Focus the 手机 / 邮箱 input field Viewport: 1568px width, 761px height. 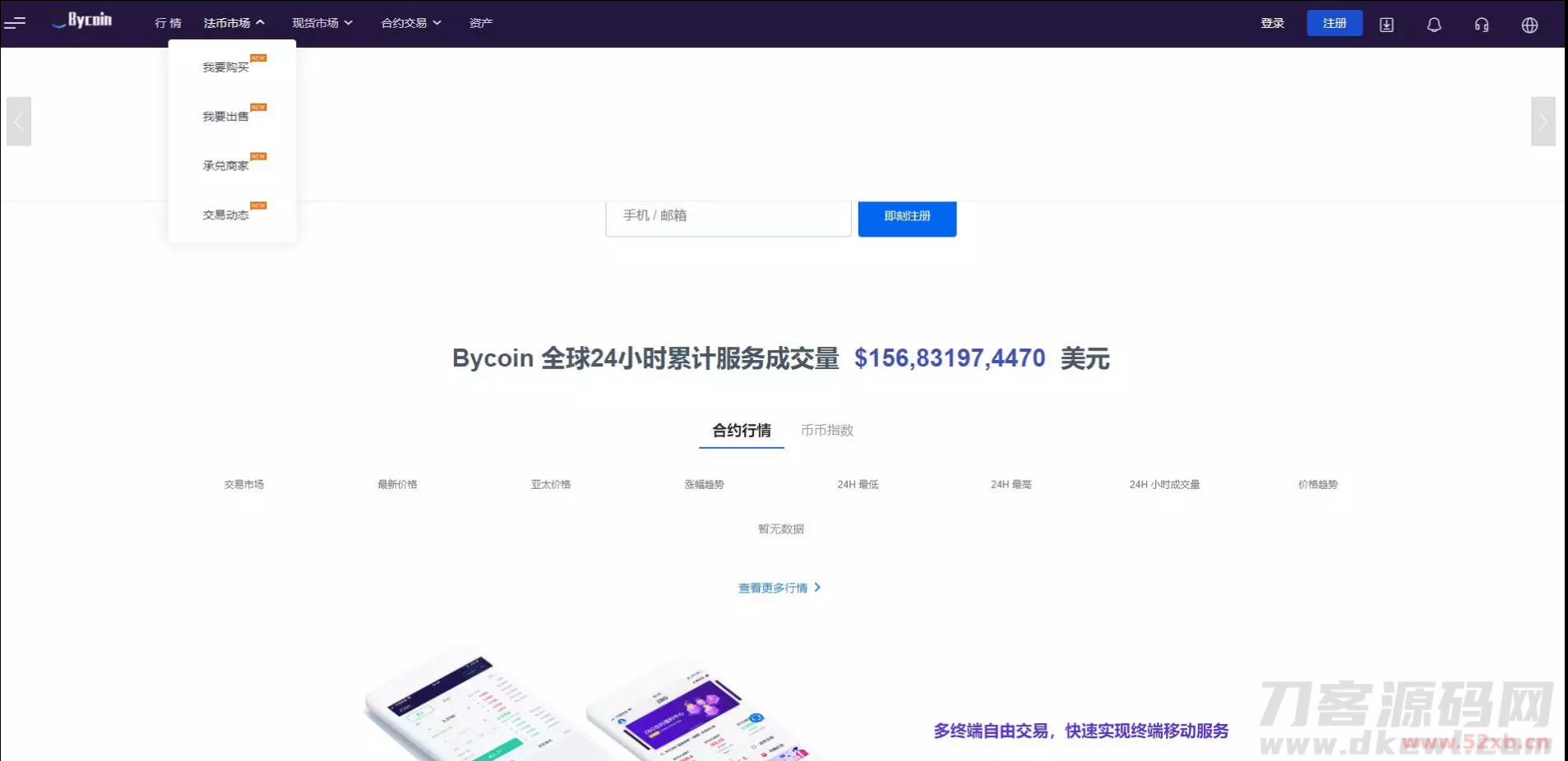[728, 217]
